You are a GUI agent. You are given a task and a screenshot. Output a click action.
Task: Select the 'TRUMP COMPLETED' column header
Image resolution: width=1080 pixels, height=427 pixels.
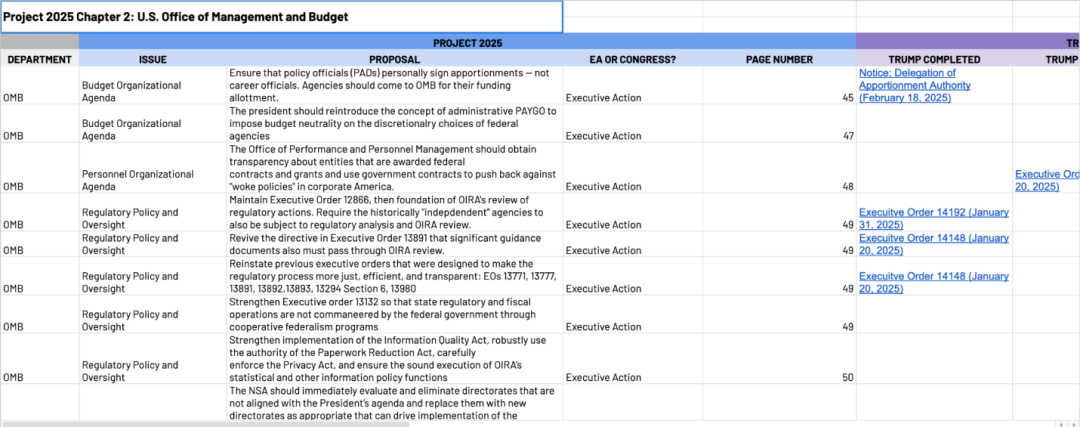[x=933, y=59]
